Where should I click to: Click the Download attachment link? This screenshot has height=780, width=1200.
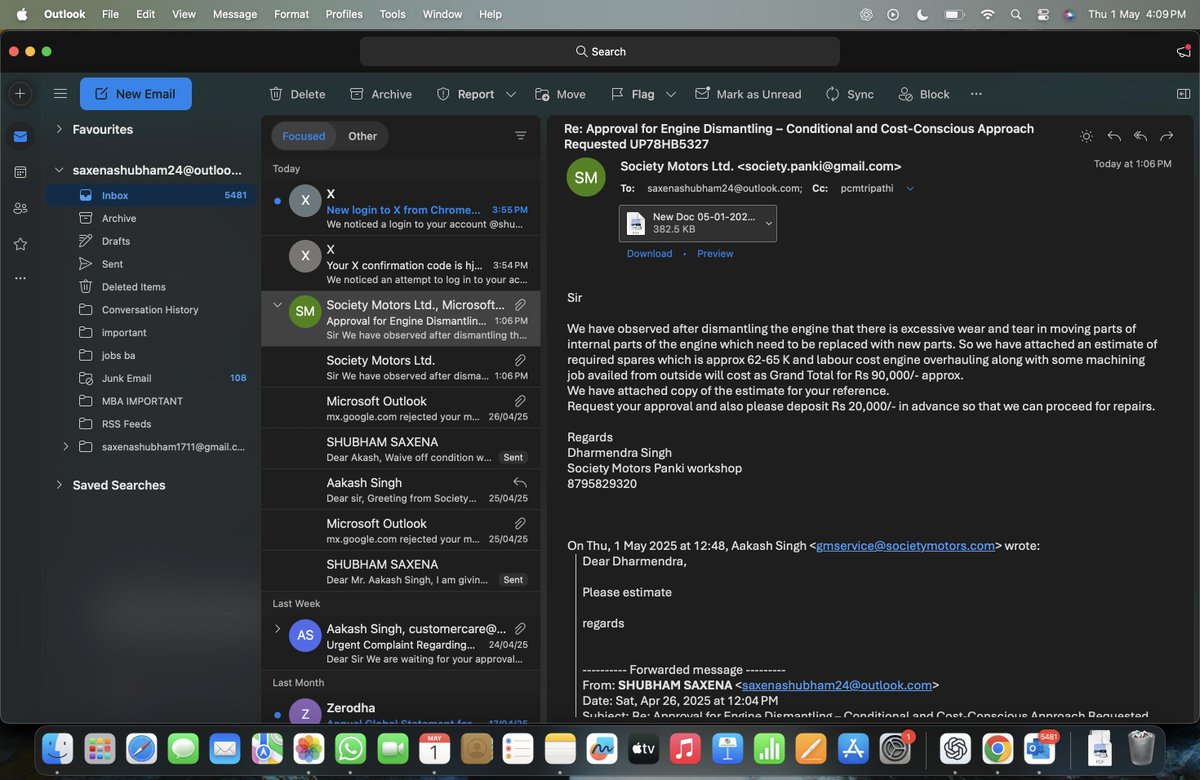point(649,254)
